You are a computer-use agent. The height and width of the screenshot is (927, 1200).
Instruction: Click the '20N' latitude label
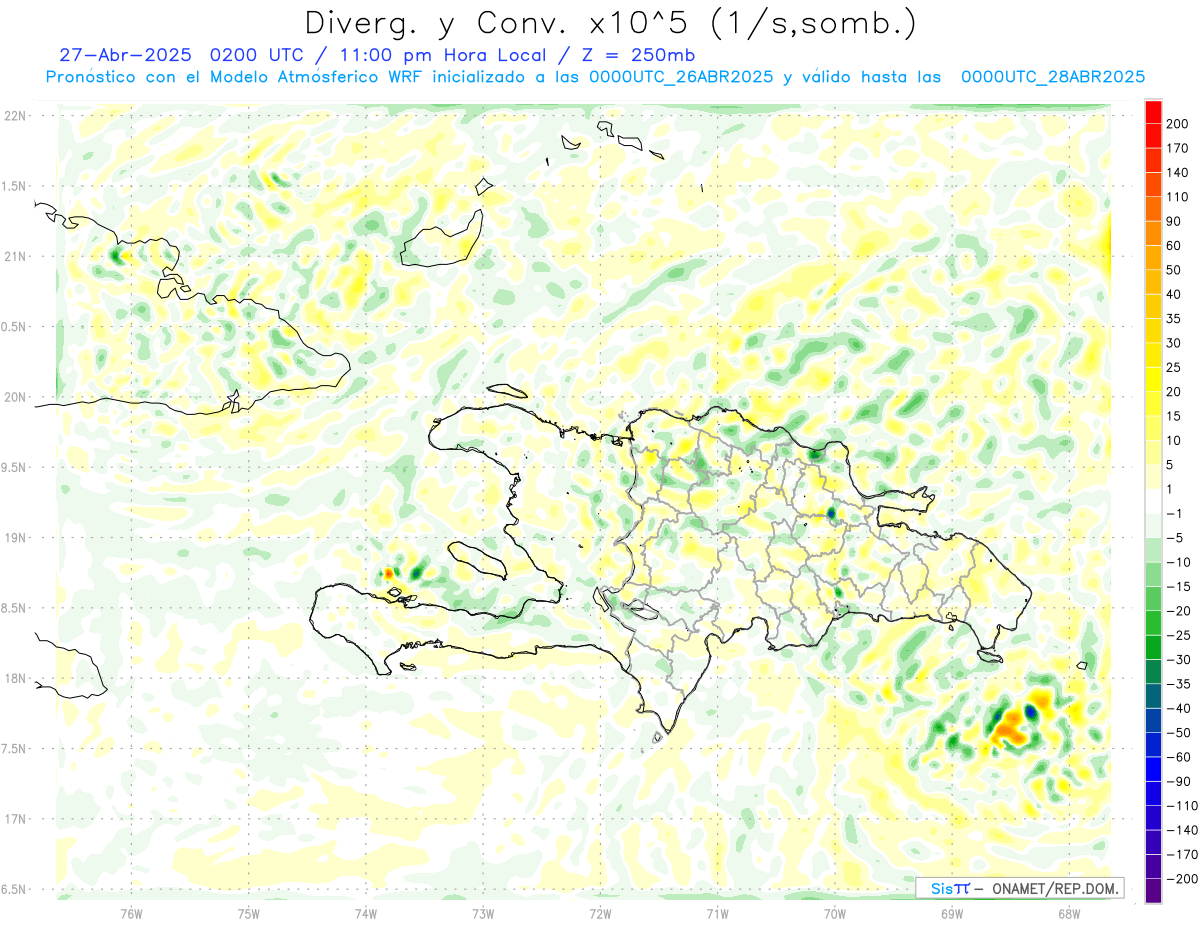coord(14,397)
